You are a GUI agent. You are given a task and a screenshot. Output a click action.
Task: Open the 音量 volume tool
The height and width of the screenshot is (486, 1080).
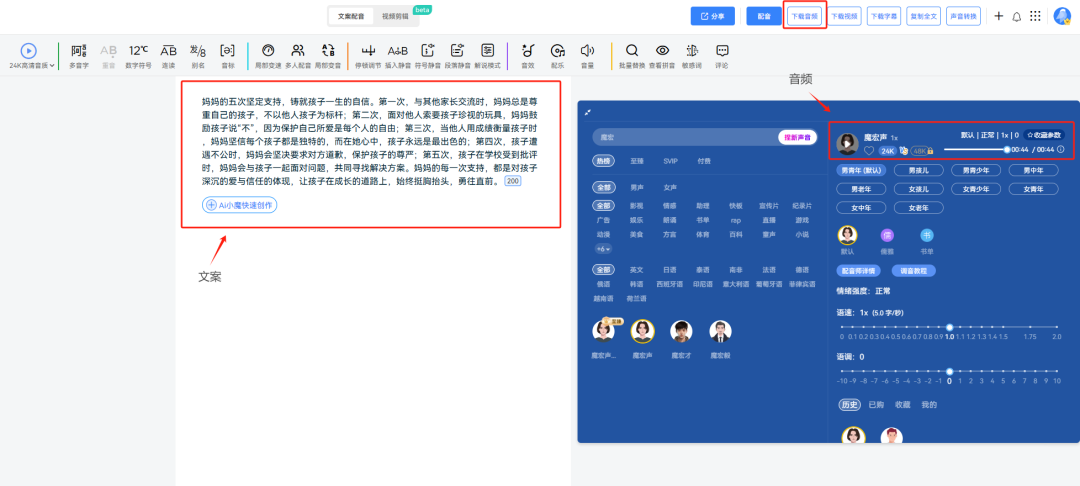pos(588,56)
